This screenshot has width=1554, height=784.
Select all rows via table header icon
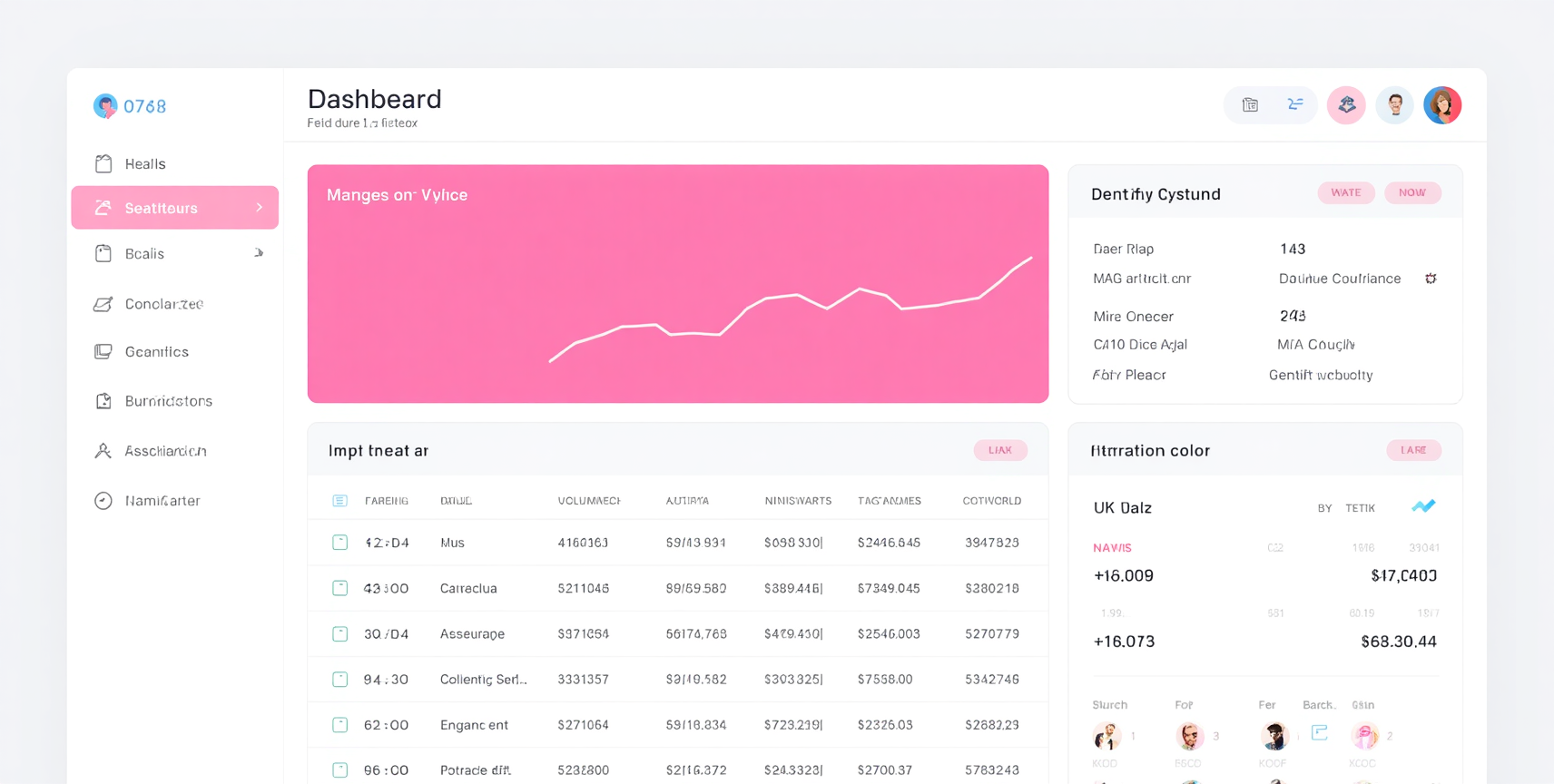click(x=339, y=501)
